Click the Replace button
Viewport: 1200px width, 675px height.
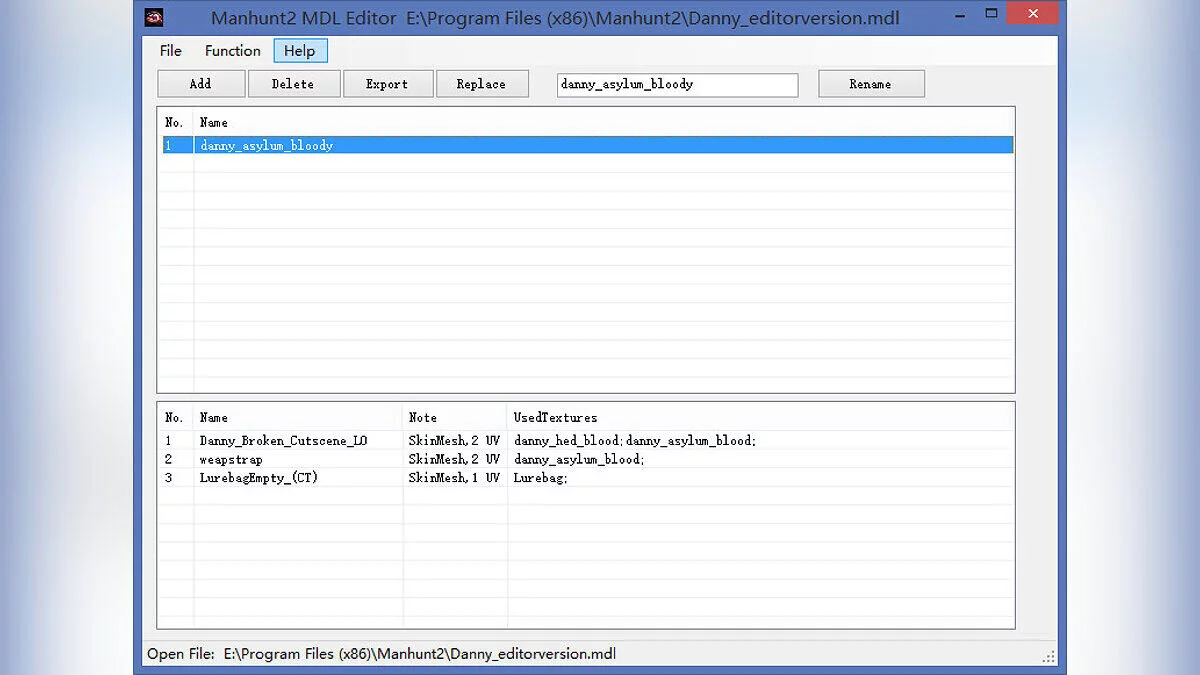pyautogui.click(x=482, y=84)
